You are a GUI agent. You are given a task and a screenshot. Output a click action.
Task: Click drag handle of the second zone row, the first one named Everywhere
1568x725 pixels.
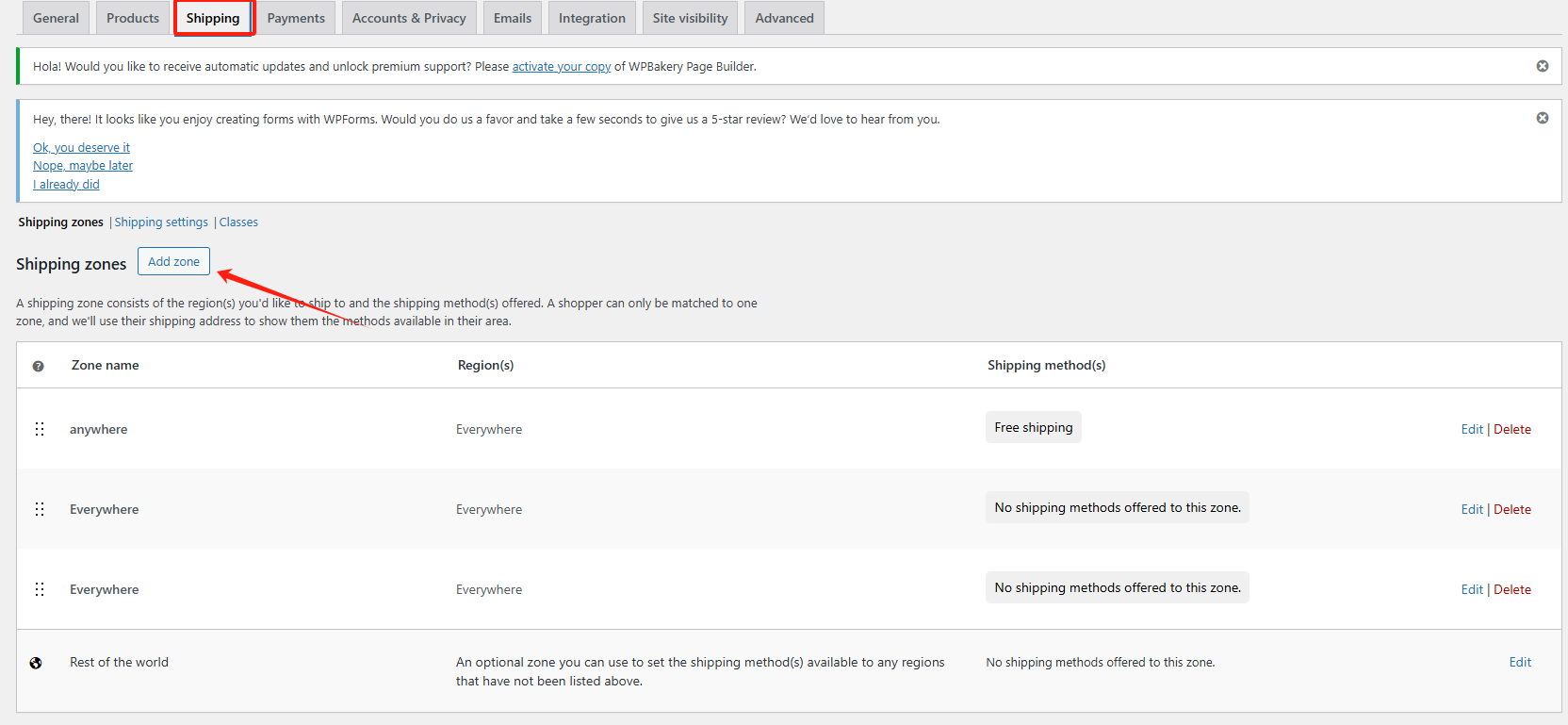[x=40, y=509]
